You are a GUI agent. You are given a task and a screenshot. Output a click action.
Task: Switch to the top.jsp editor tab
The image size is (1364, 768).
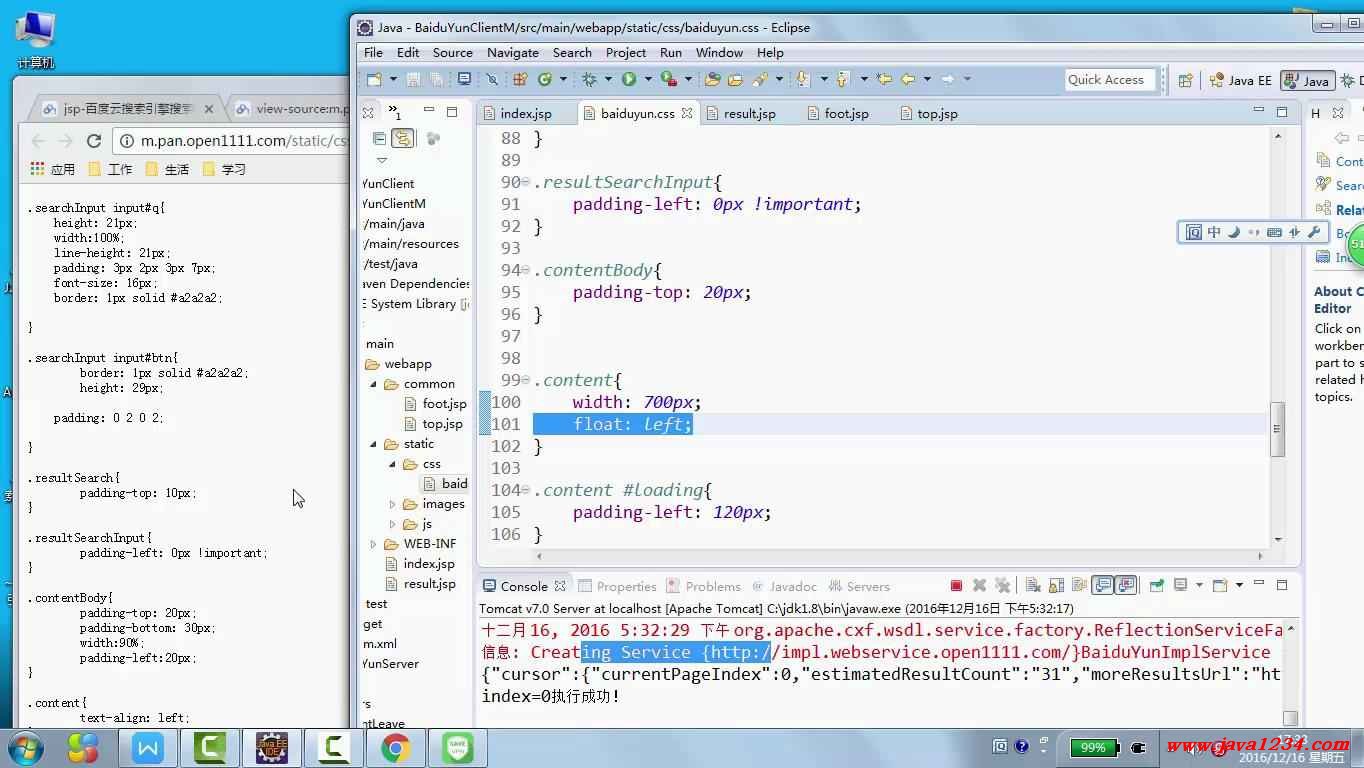[937, 114]
